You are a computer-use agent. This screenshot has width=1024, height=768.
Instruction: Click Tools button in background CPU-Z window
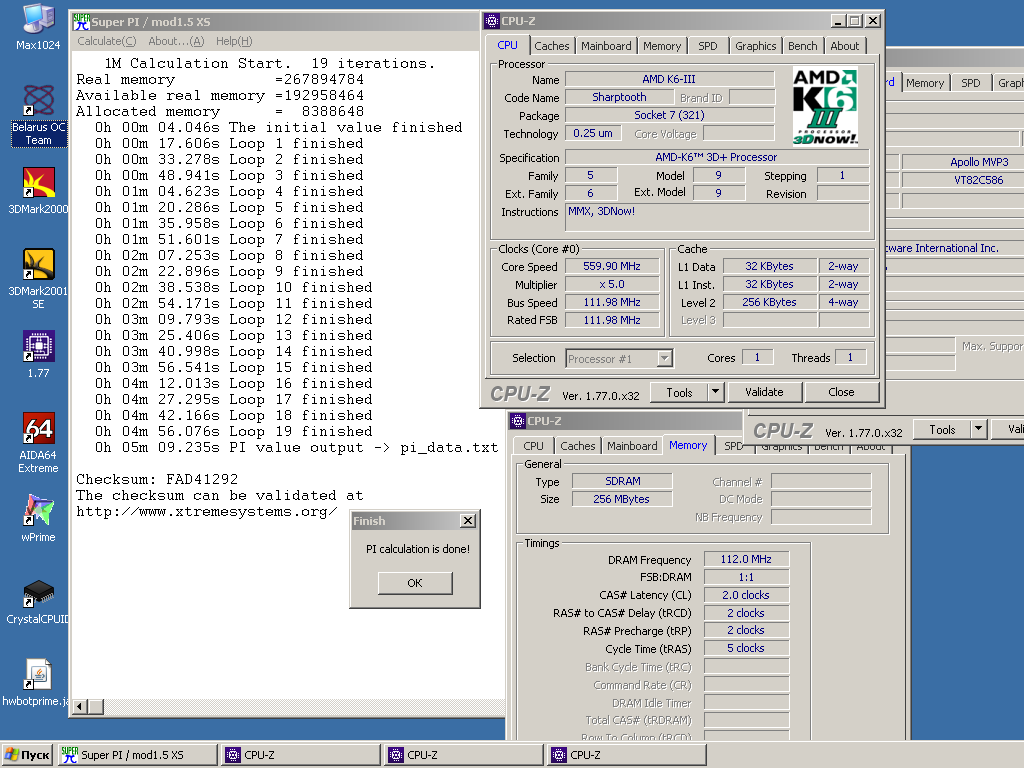(942, 430)
